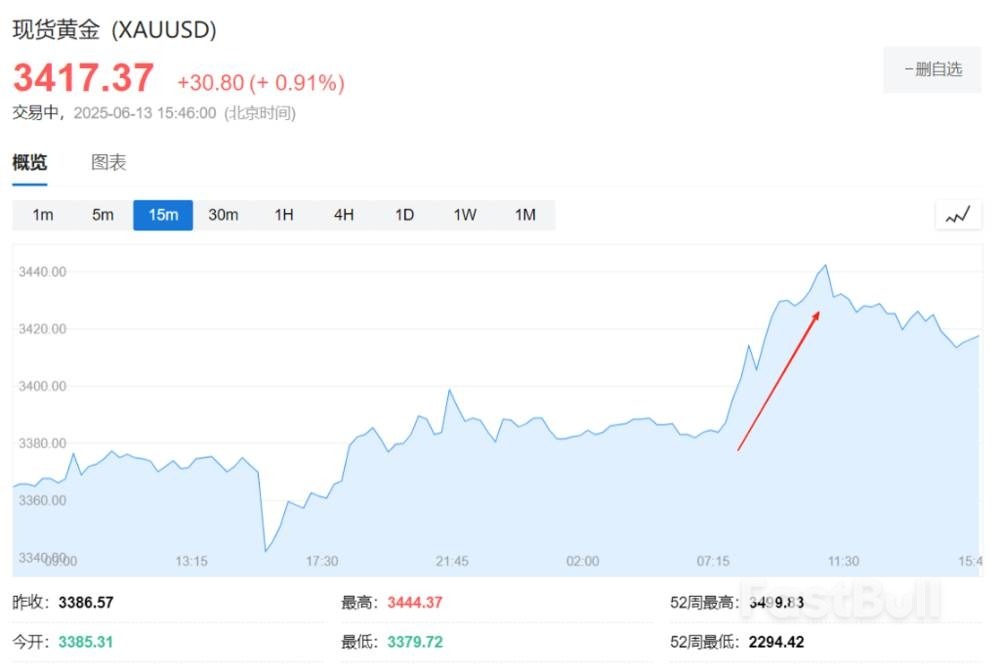The image size is (1000, 669).
Task: Switch chart to 1H interval
Action: point(284,215)
